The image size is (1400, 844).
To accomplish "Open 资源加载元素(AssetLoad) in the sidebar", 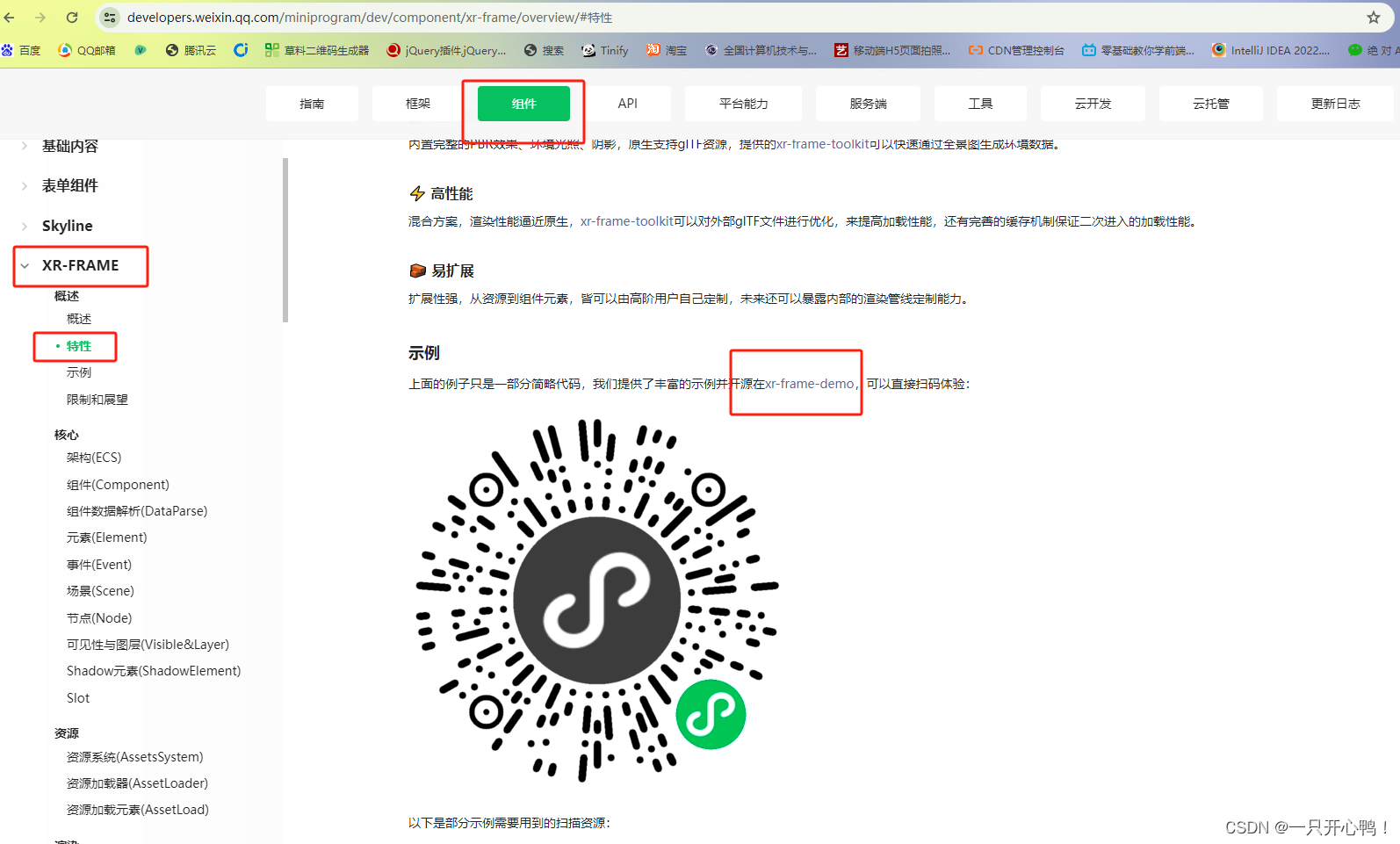I will point(138,810).
